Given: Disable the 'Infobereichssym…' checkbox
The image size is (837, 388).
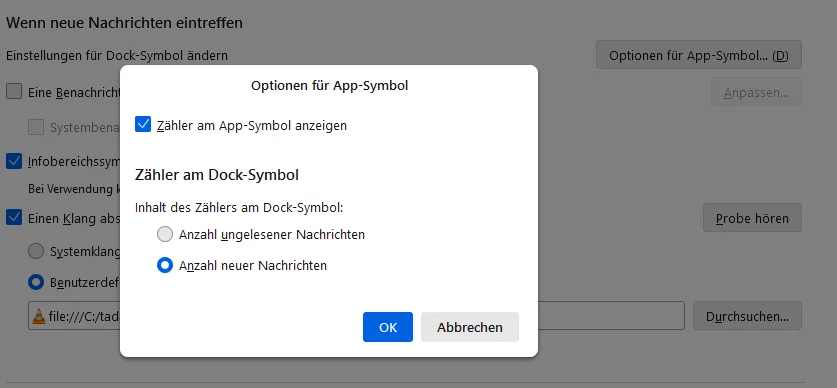Looking at the screenshot, I should [x=14, y=161].
